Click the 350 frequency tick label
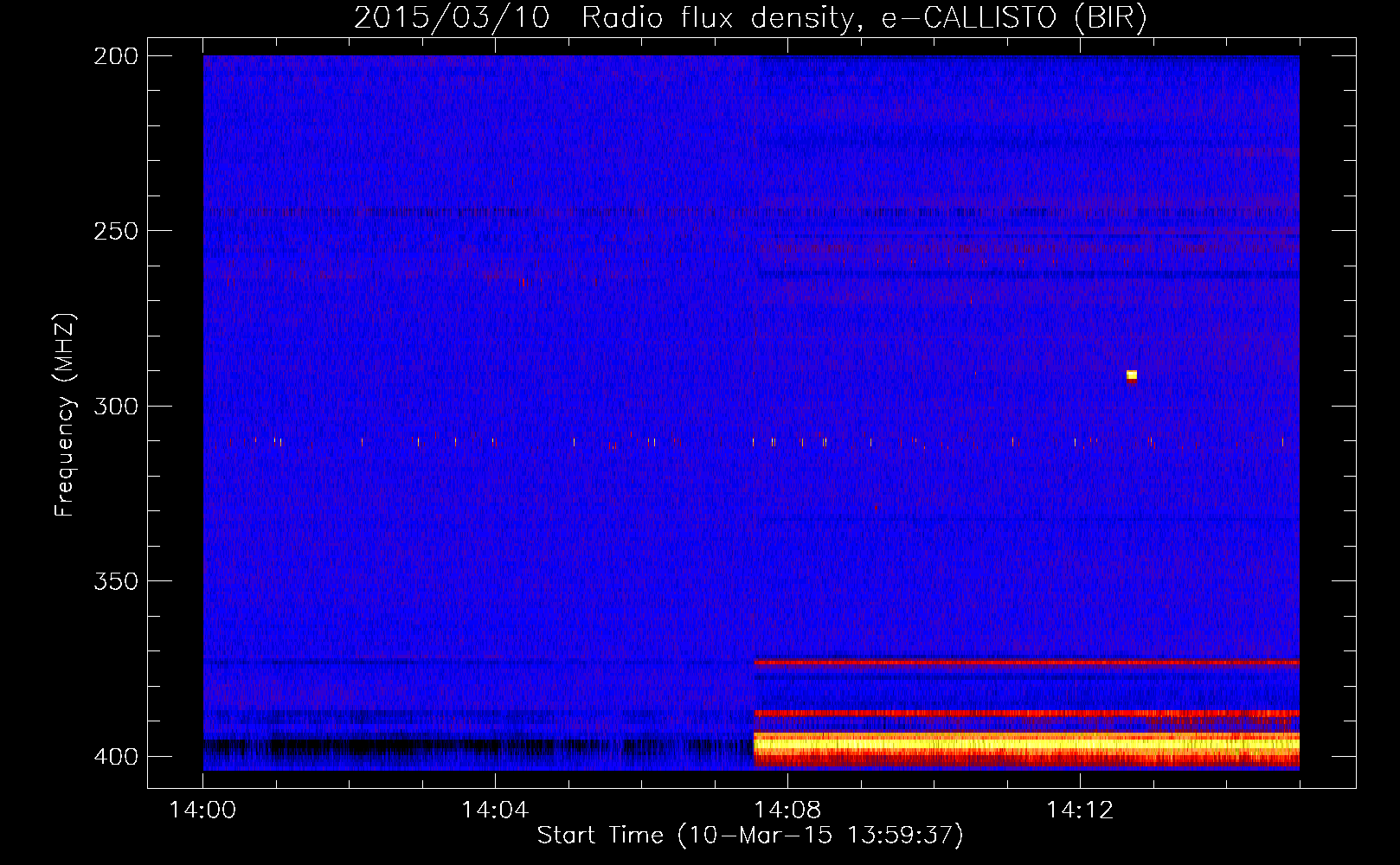Screen dimensions: 1400x865 [x=116, y=580]
